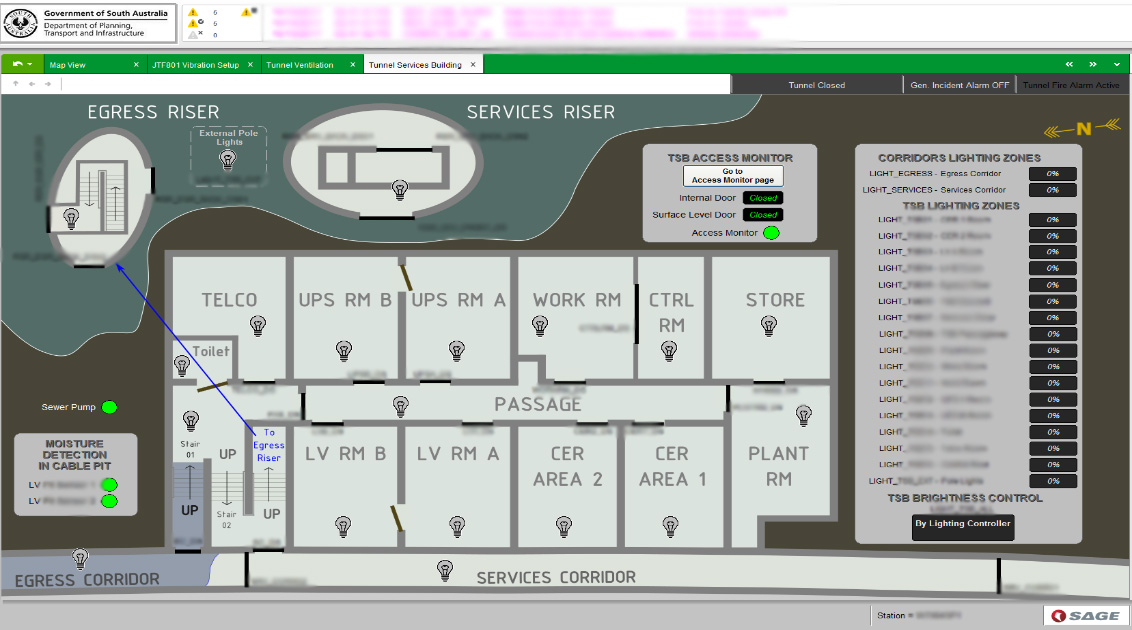Expand the tab list chevron at top right

[1117, 64]
